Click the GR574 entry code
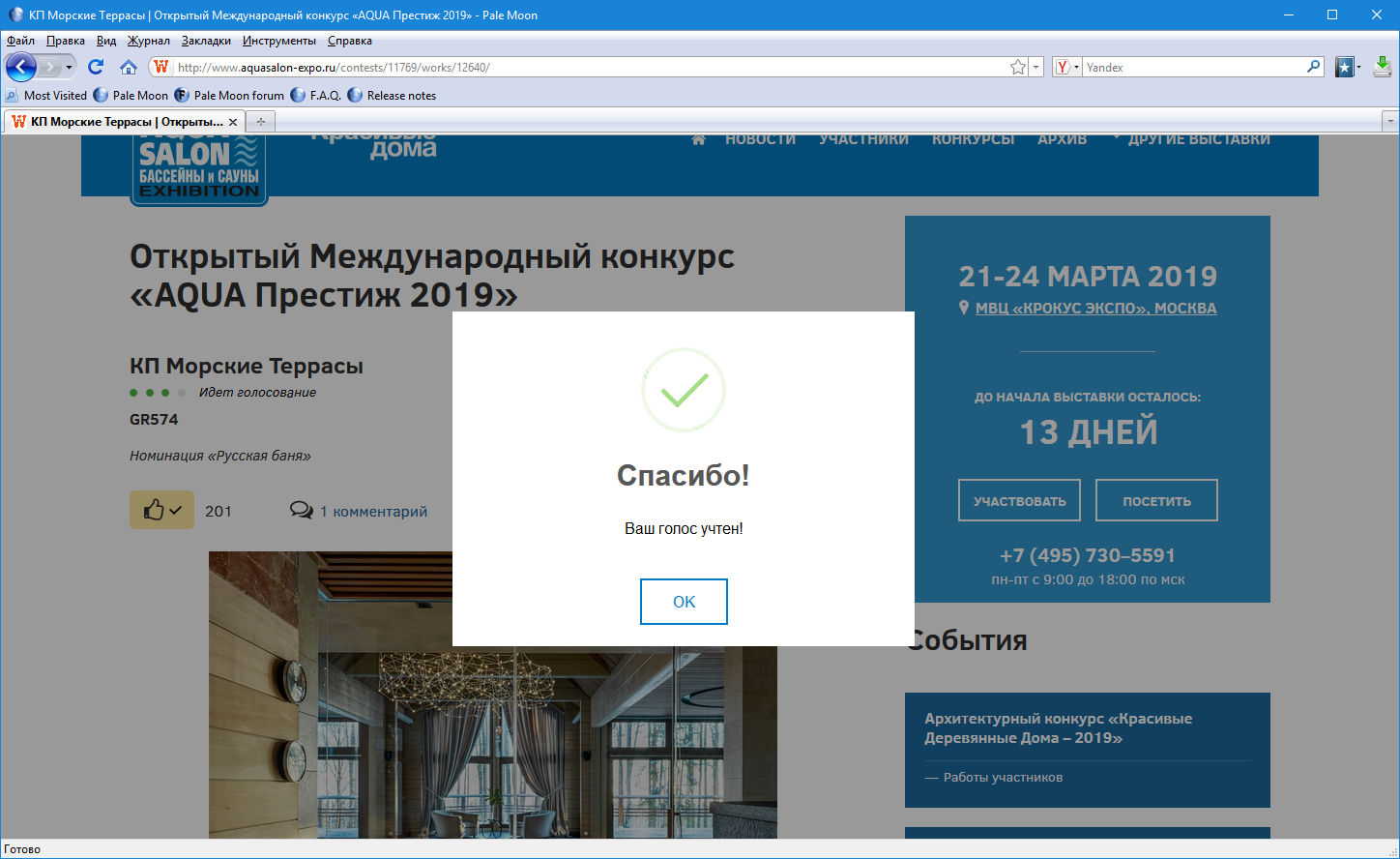The image size is (1400, 859). coord(154,420)
